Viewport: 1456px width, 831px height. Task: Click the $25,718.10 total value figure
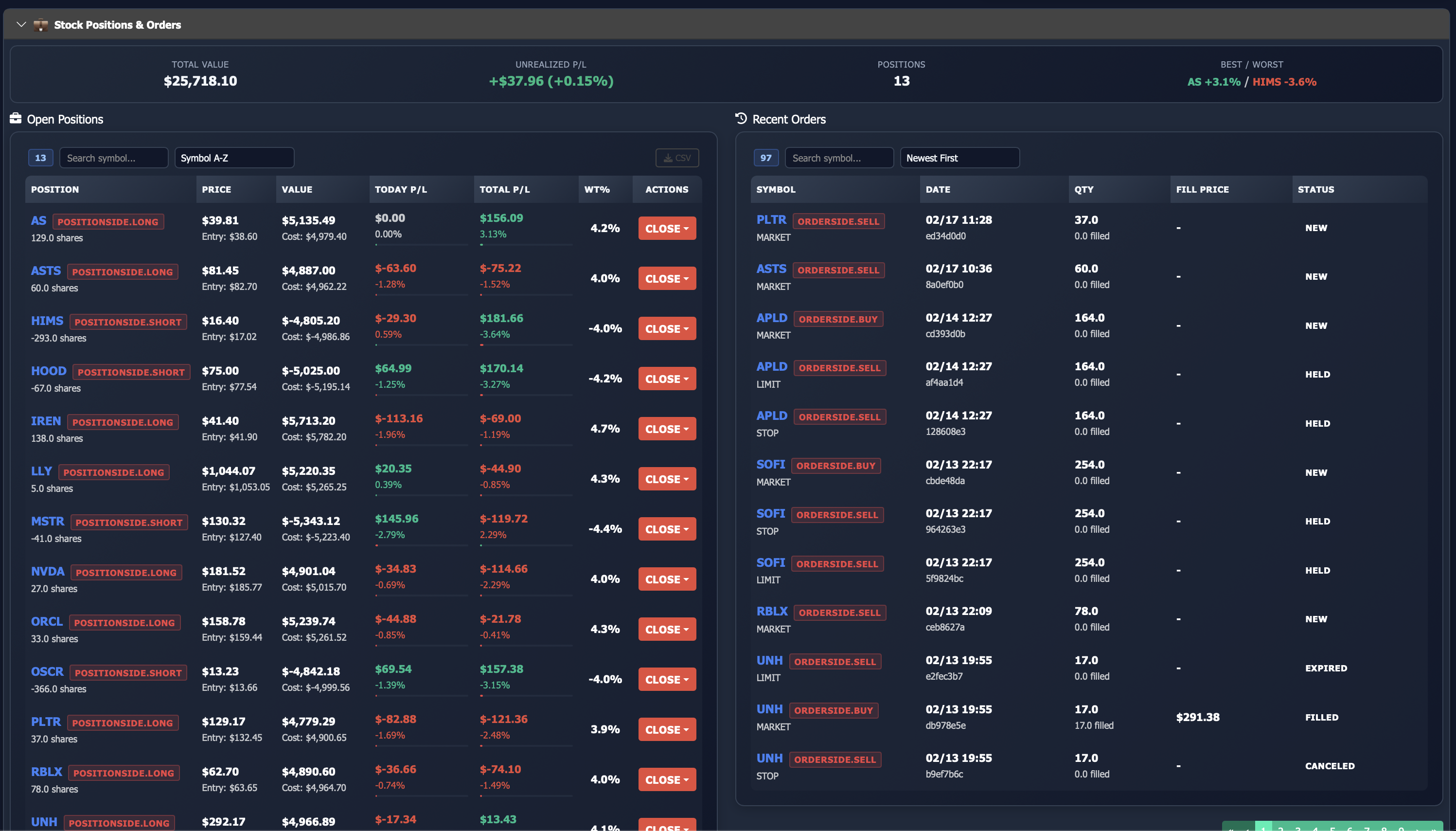pyautogui.click(x=200, y=81)
